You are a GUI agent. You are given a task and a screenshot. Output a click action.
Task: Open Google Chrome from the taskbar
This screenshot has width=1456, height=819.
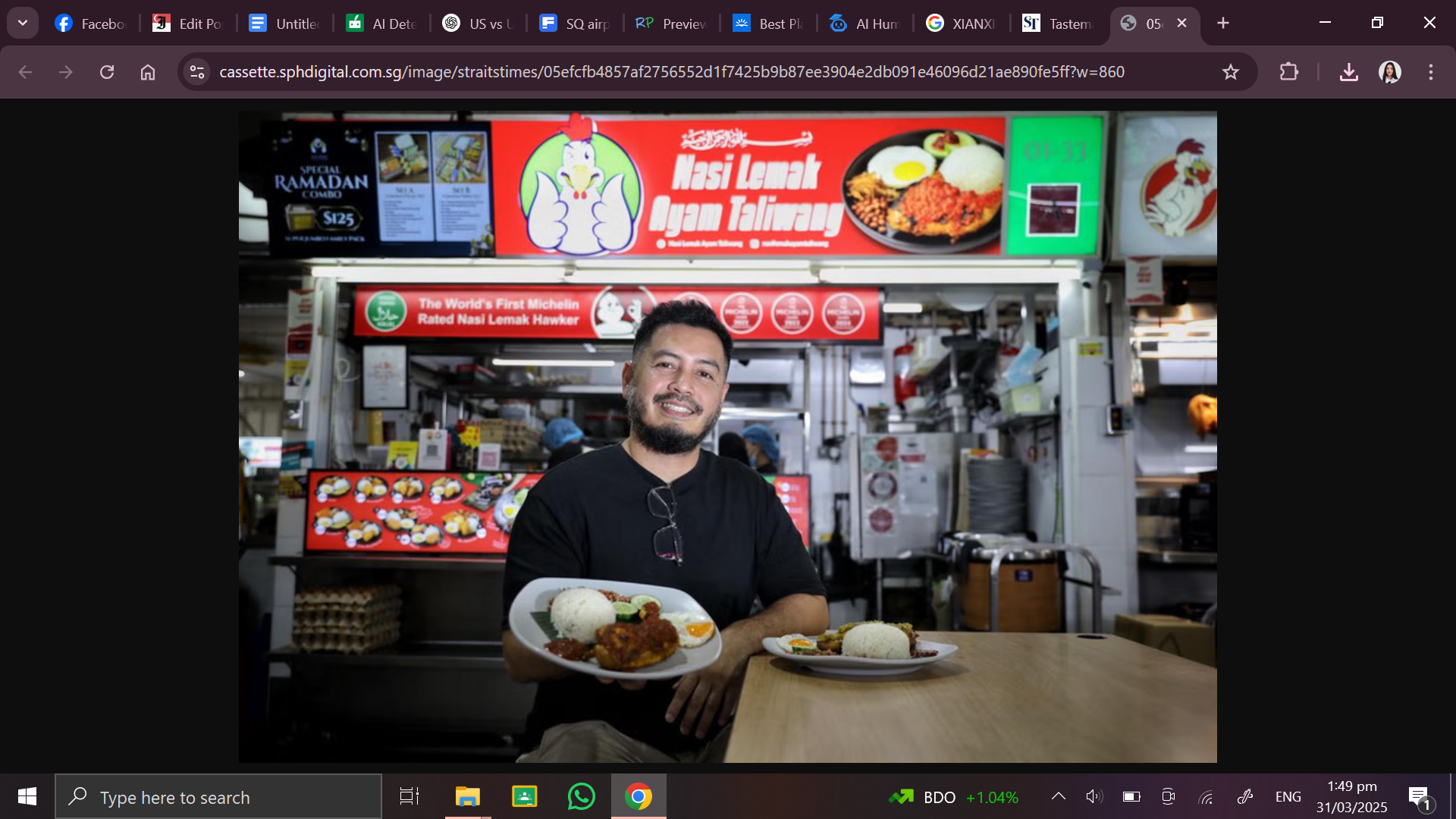pyautogui.click(x=639, y=796)
